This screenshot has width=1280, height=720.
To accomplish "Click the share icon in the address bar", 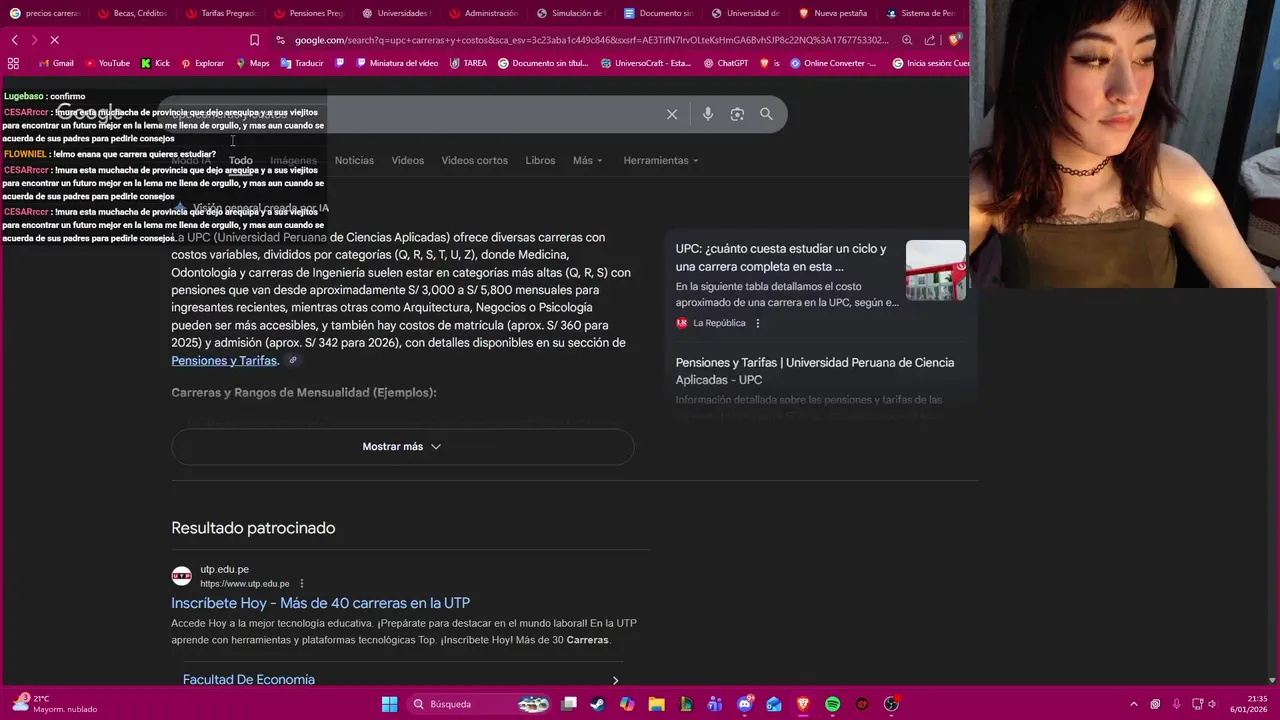I will click(x=930, y=40).
